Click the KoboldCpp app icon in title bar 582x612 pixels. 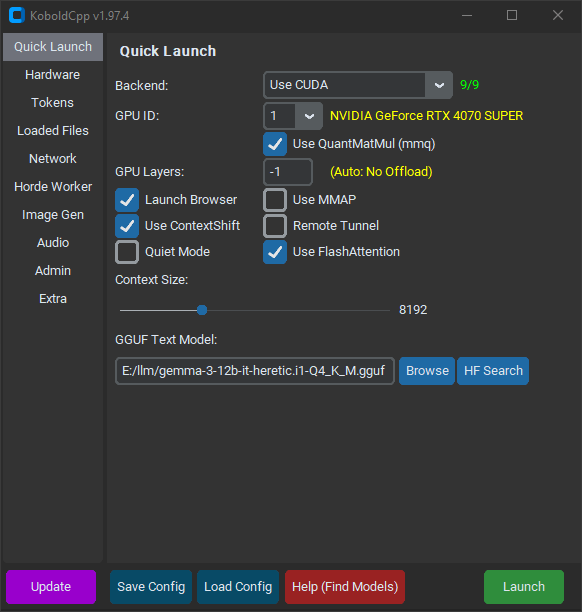pos(17,15)
